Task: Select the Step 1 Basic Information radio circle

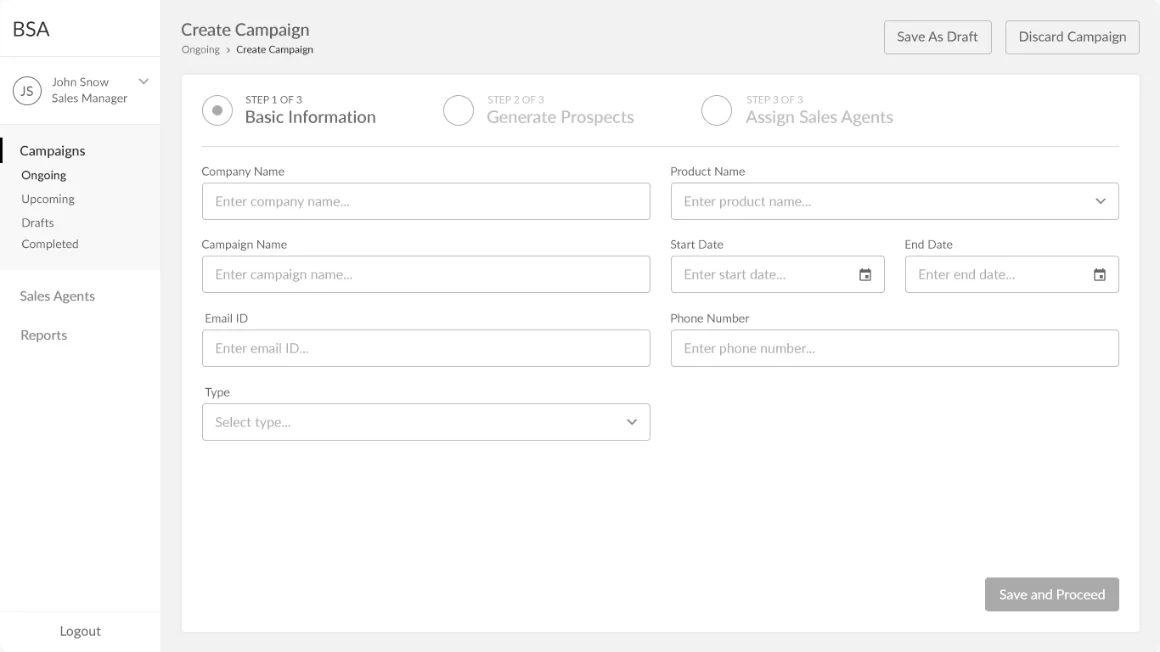Action: coord(218,110)
